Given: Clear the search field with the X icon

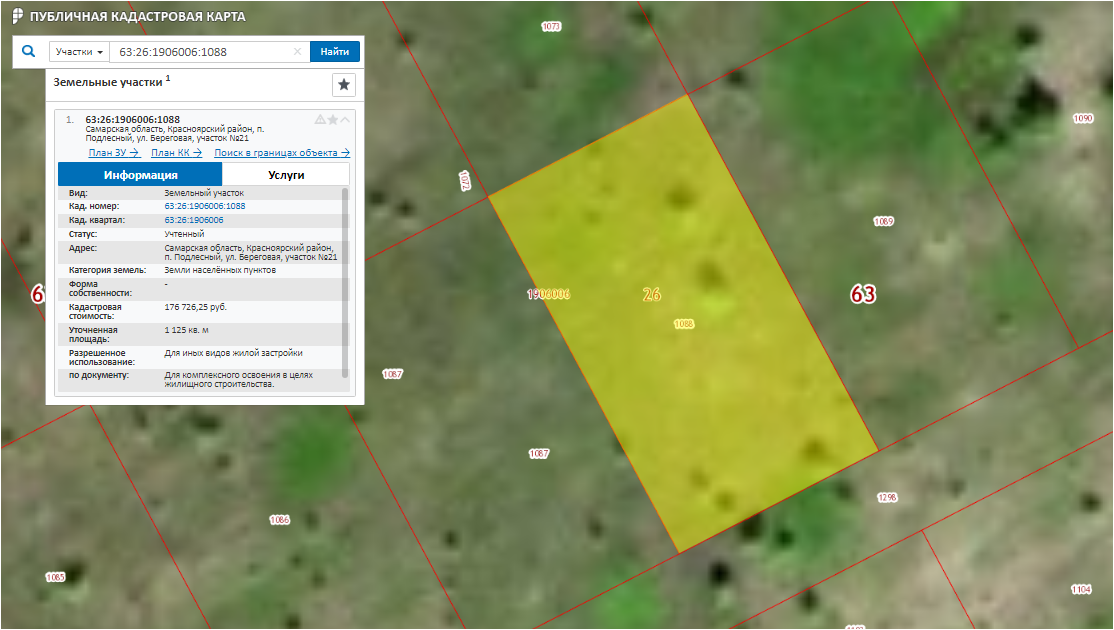Looking at the screenshot, I should point(298,52).
